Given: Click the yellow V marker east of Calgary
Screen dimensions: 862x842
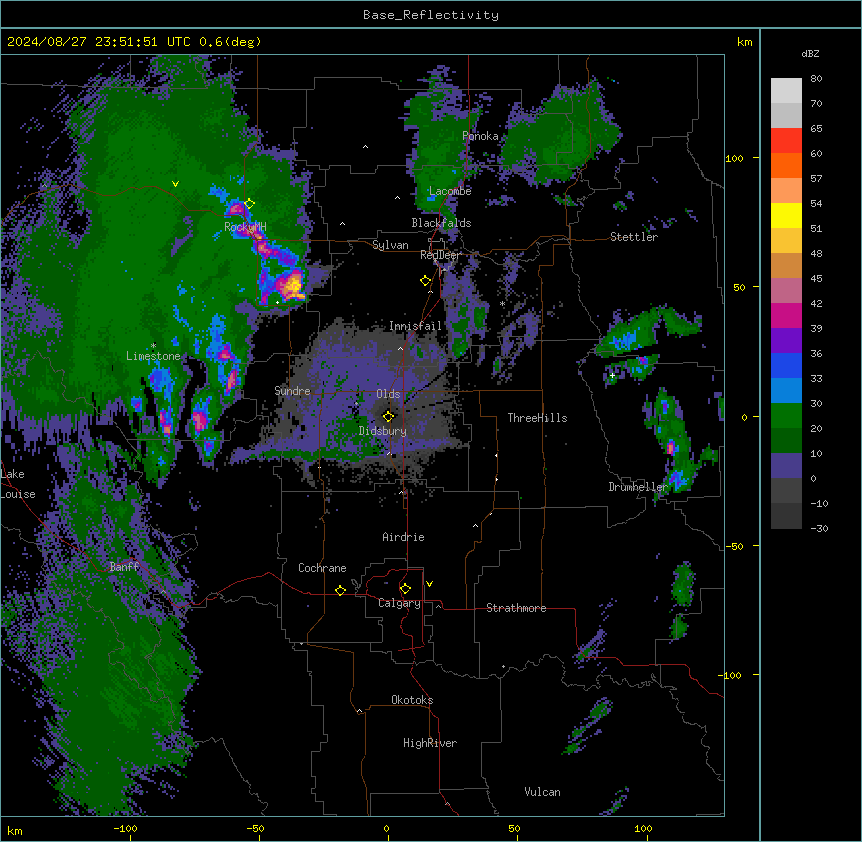Looking at the screenshot, I should pos(429,584).
